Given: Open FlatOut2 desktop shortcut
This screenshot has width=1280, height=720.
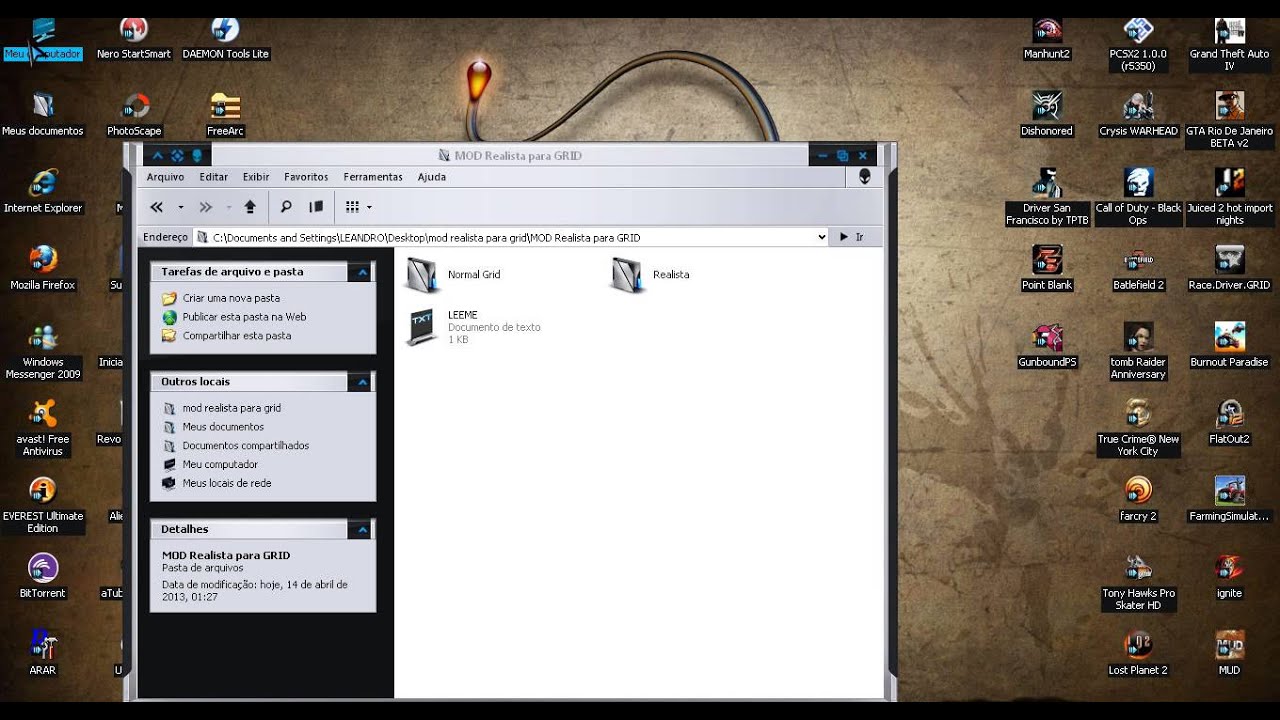Looking at the screenshot, I should (x=1229, y=424).
